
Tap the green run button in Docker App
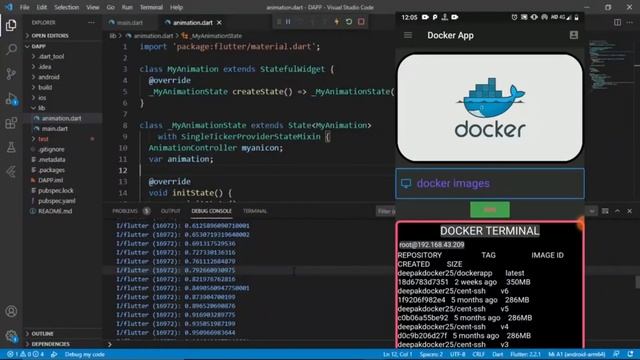click(x=490, y=210)
